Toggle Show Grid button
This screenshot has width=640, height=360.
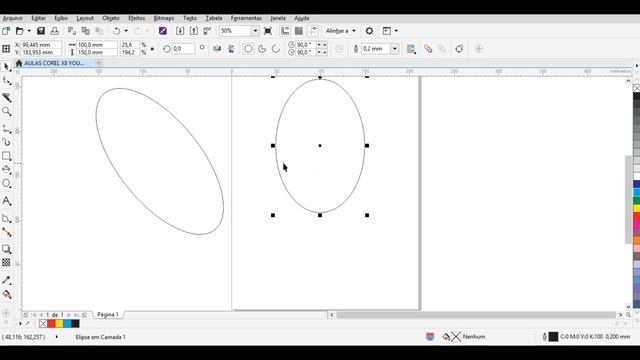click(x=299, y=31)
